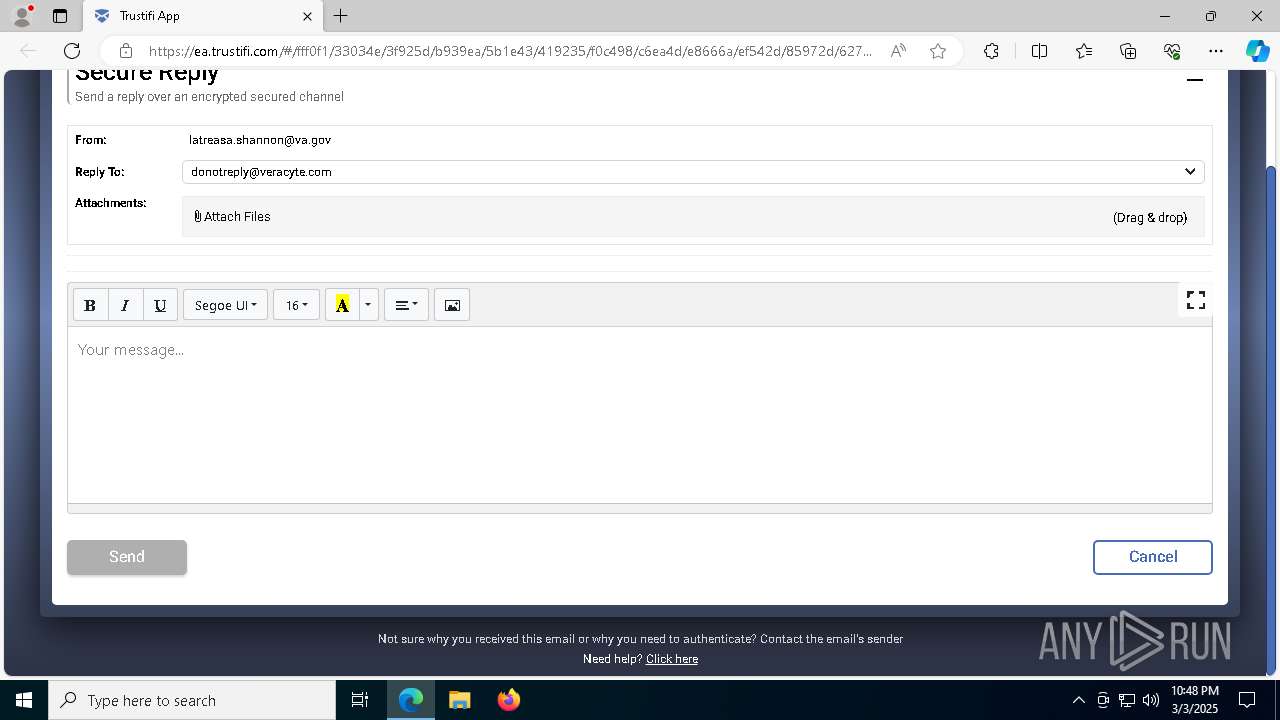Viewport: 1280px width, 720px height.
Task: Open the Windows Start menu
Action: click(24, 700)
